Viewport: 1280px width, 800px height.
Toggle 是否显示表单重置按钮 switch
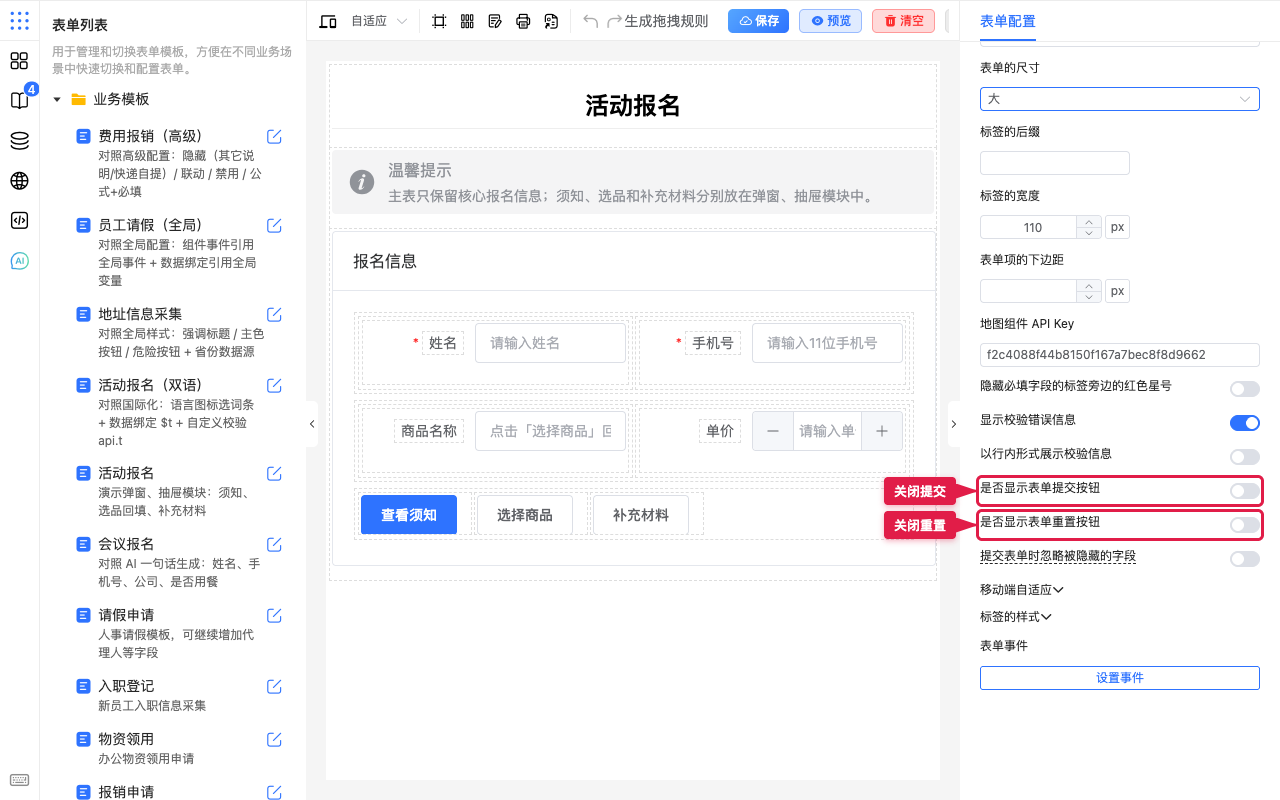point(1245,525)
